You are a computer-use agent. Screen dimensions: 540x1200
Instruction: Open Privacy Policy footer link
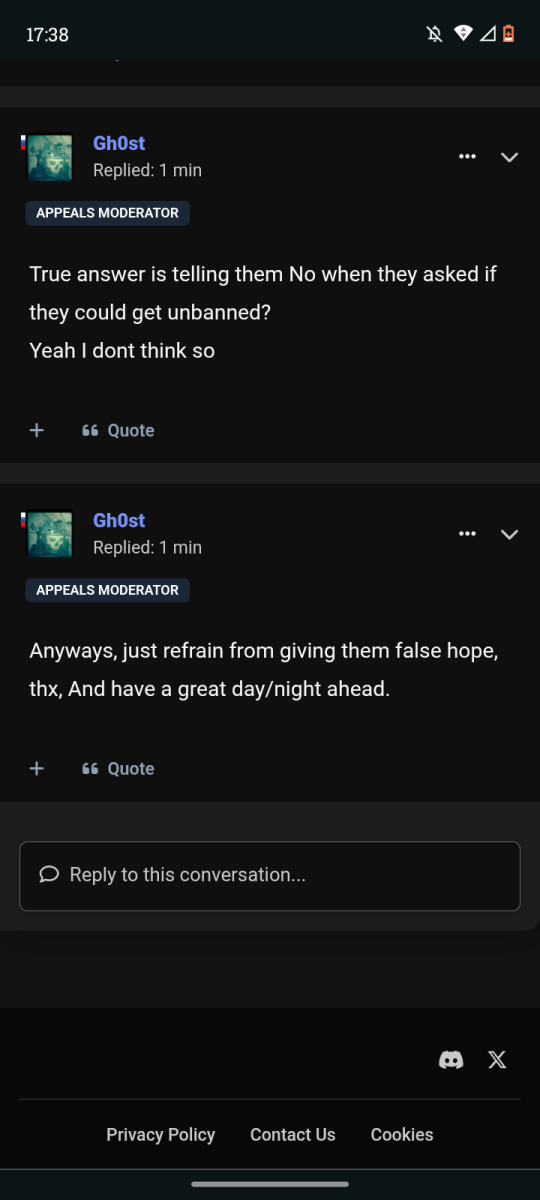161,1135
